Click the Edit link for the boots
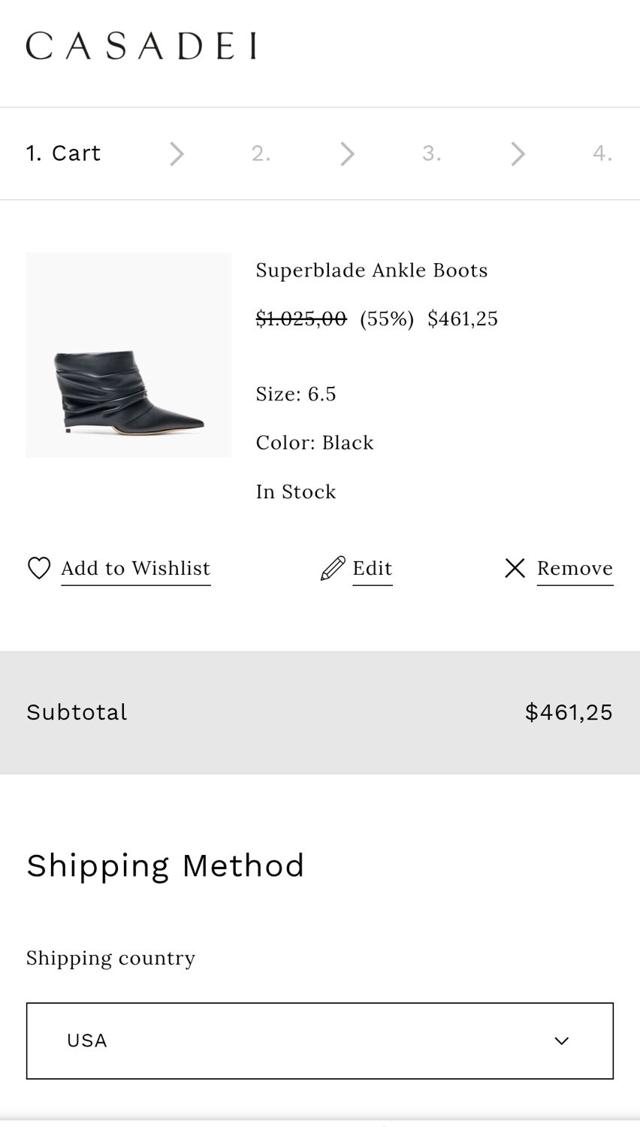 [372, 568]
